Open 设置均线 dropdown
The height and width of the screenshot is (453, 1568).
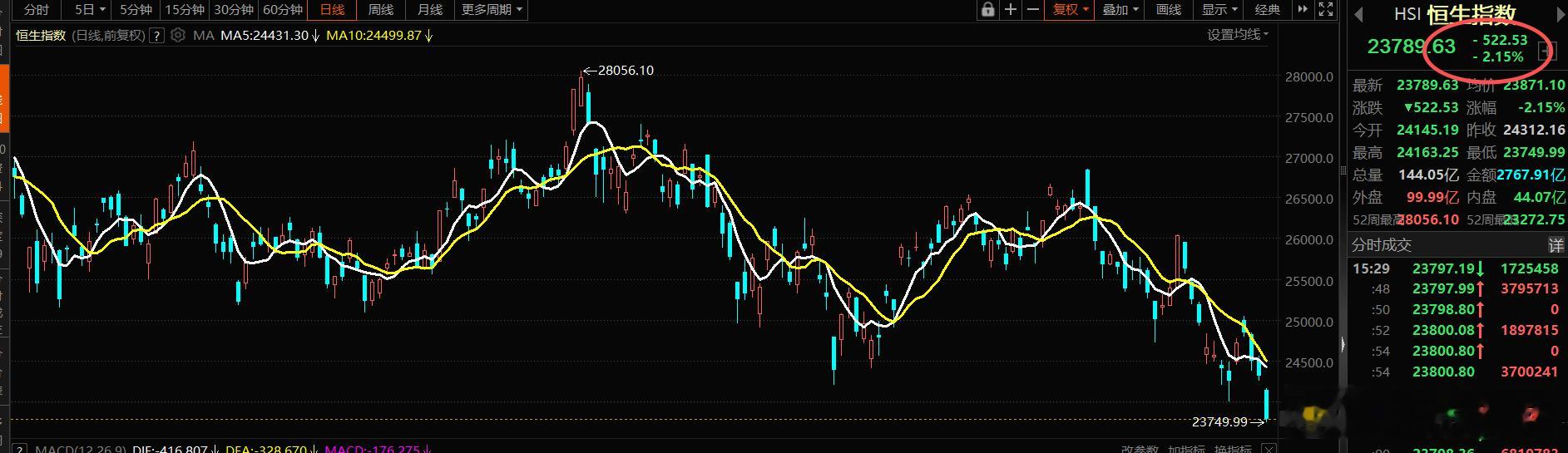[x=1238, y=35]
